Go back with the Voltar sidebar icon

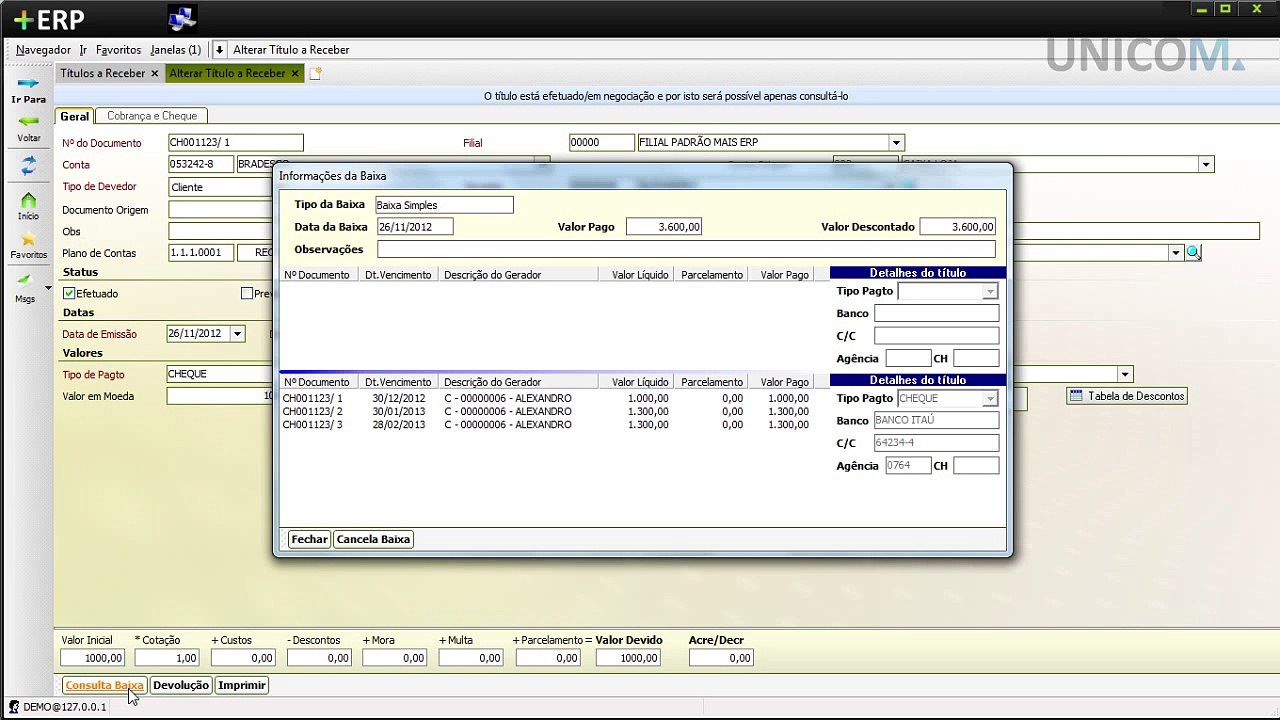pos(28,122)
